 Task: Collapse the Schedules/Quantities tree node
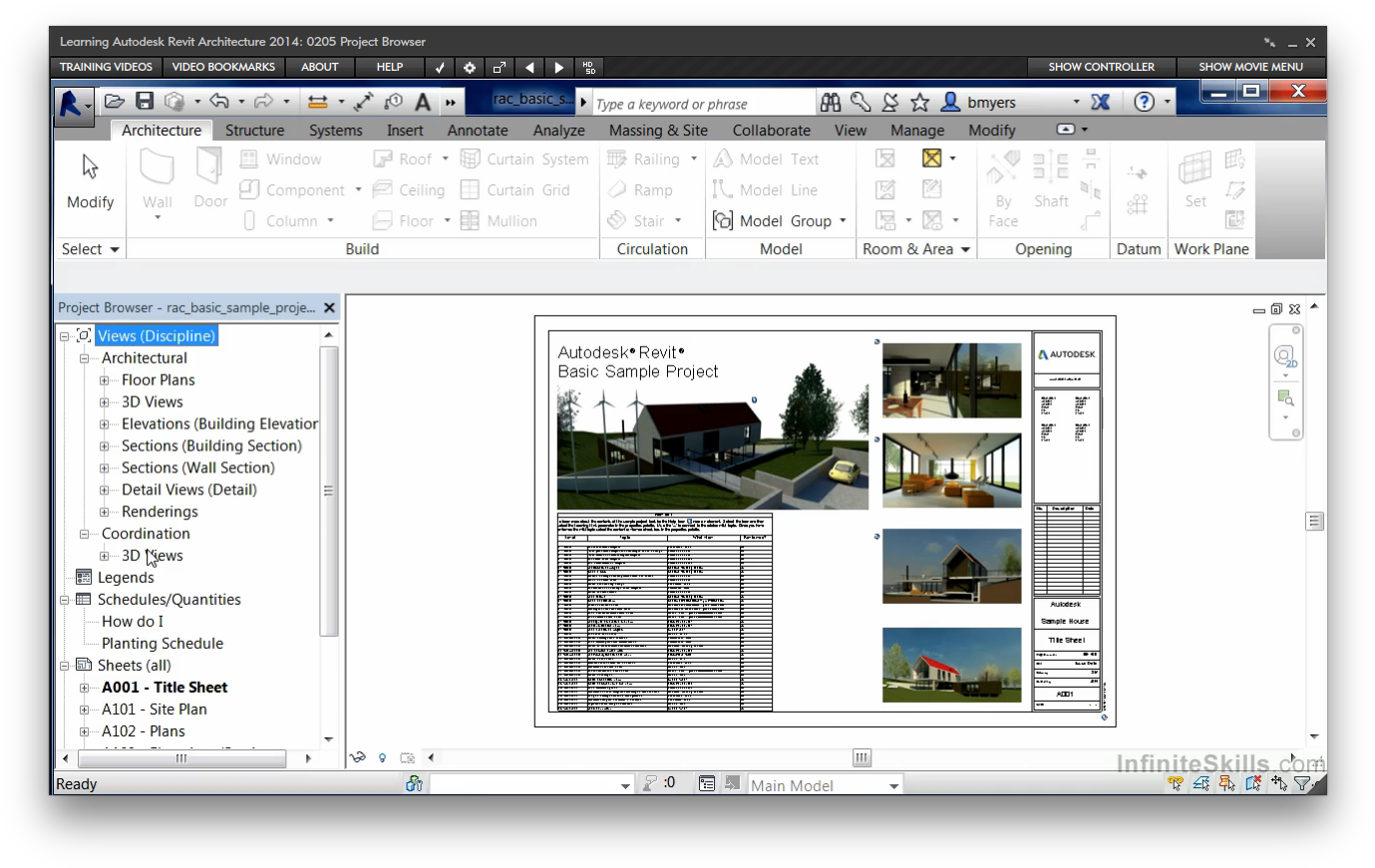click(65, 600)
